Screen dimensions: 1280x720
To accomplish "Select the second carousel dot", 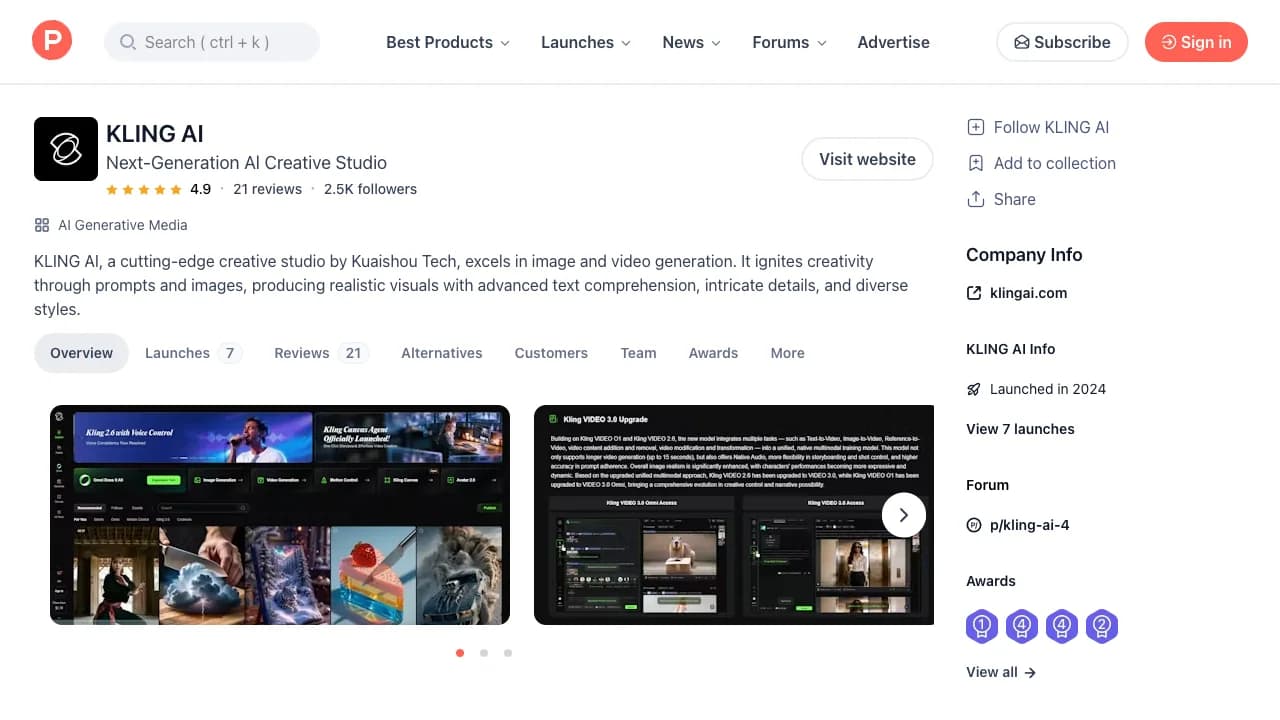I will tap(484, 653).
